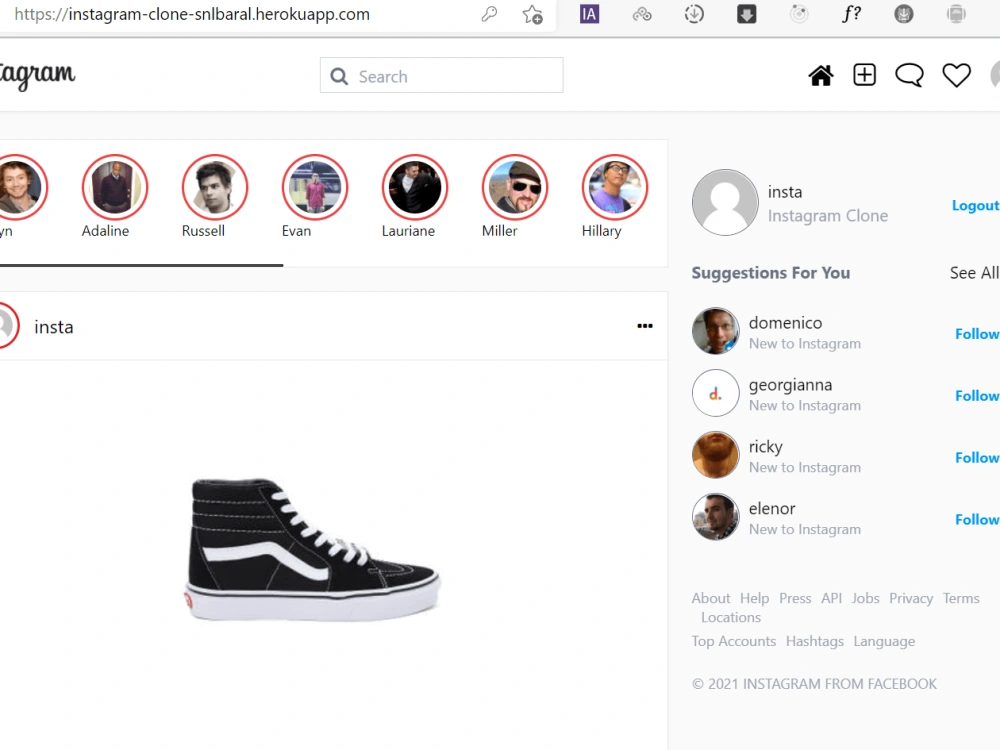The width and height of the screenshot is (1000, 750).
Task: Follow elenor
Action: [977, 519]
